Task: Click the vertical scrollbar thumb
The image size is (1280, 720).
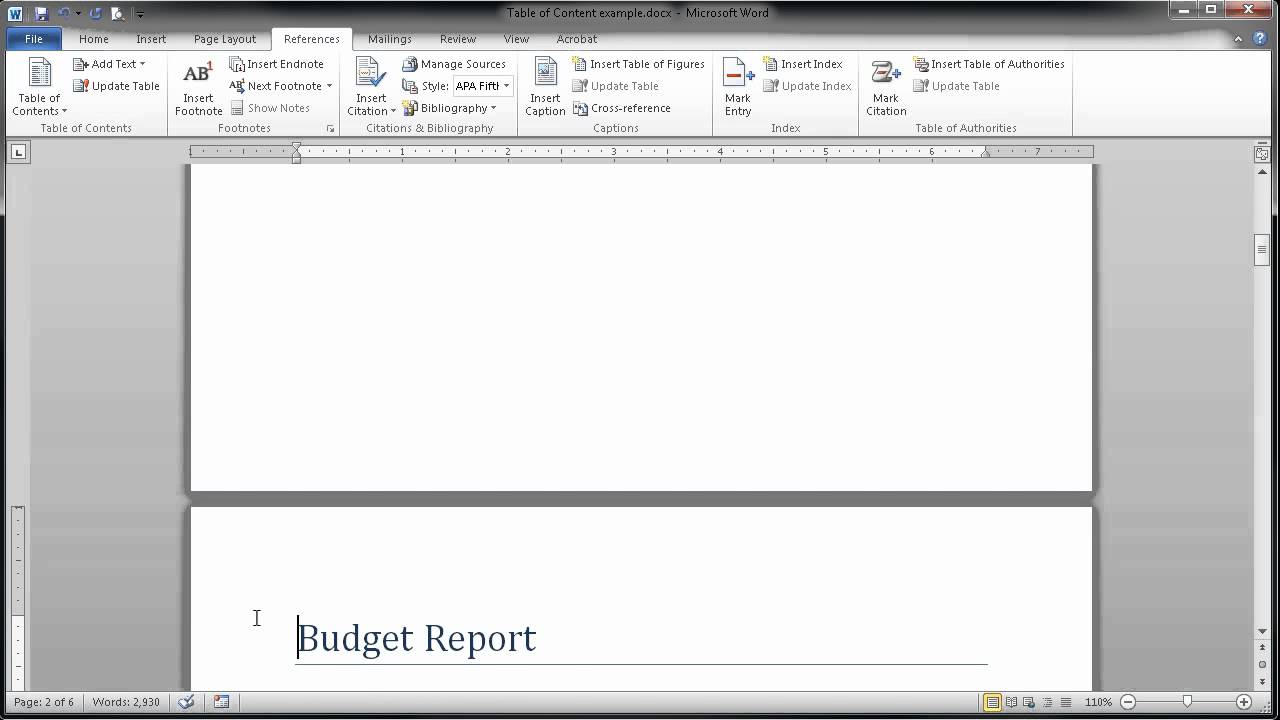Action: [1261, 249]
